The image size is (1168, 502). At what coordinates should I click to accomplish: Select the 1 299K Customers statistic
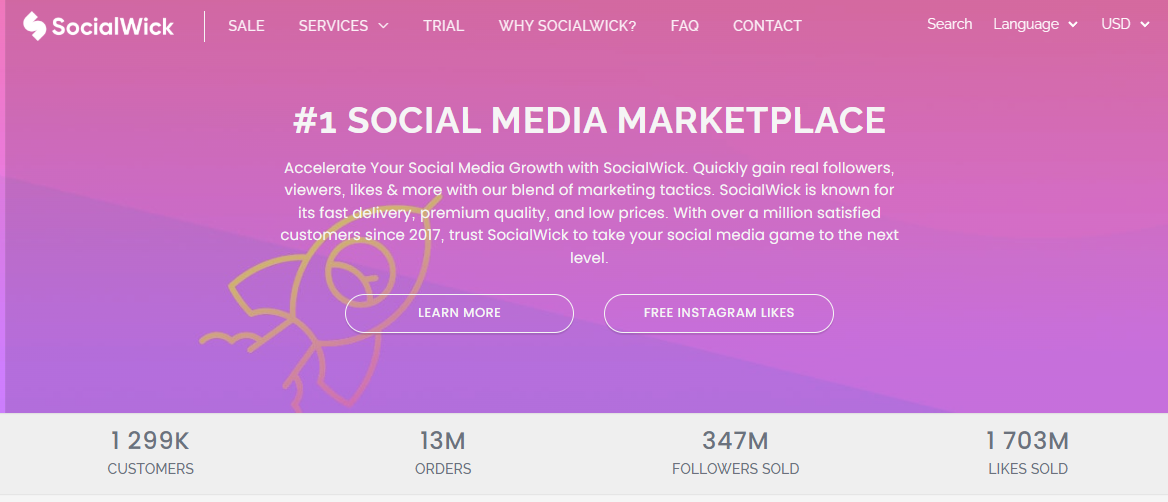coord(150,453)
